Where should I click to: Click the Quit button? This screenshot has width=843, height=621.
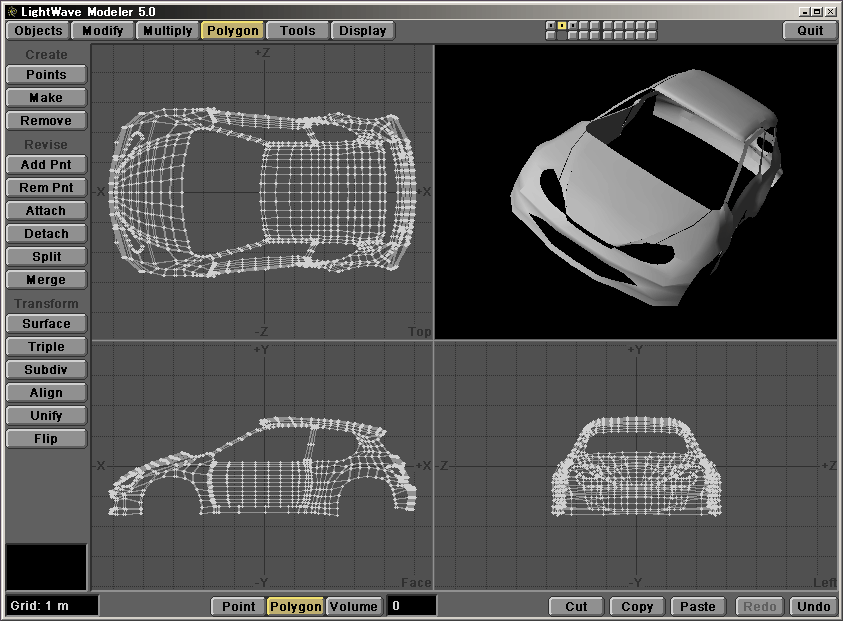coord(810,30)
